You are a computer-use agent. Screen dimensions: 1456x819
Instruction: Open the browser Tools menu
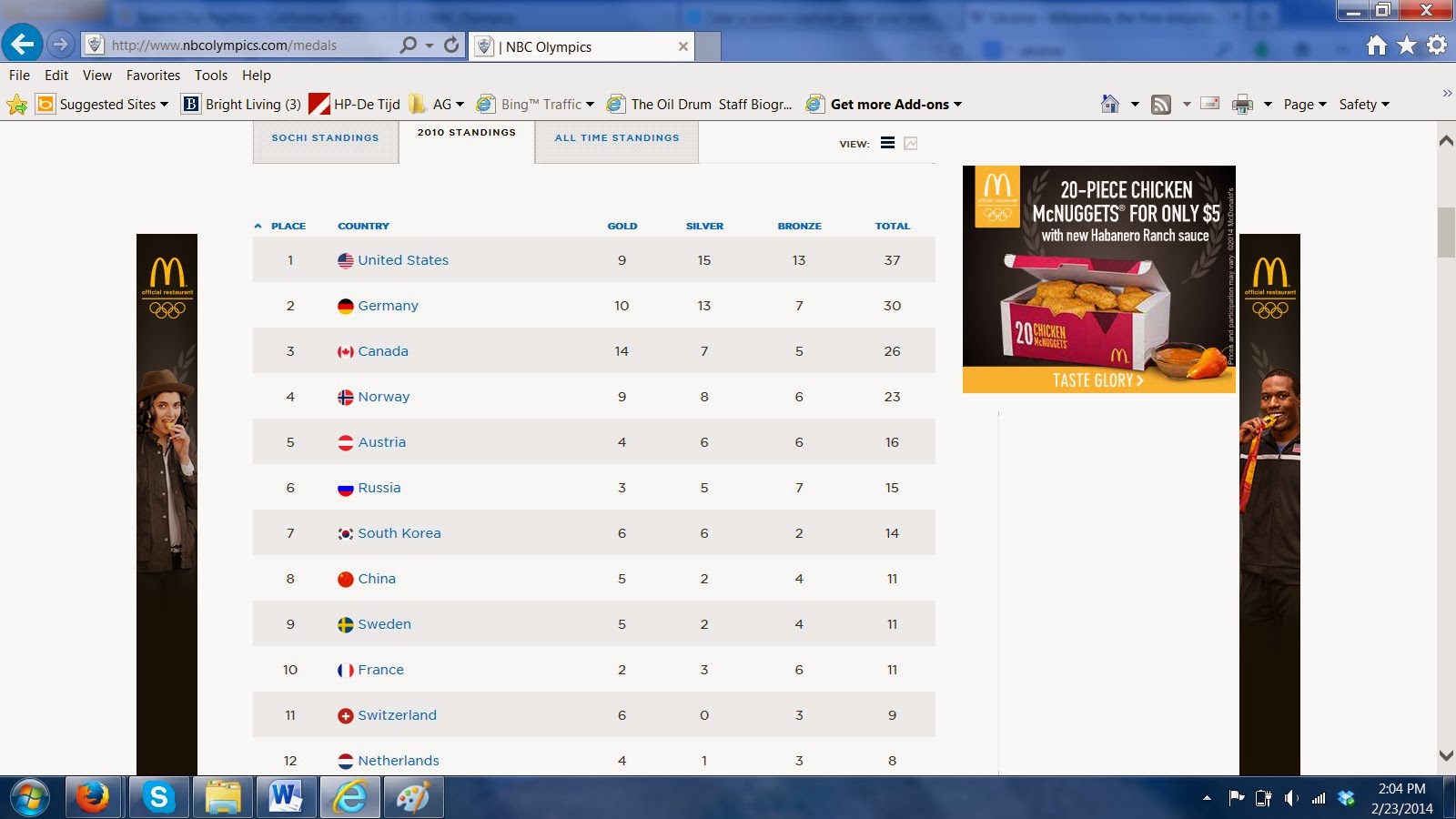(211, 76)
